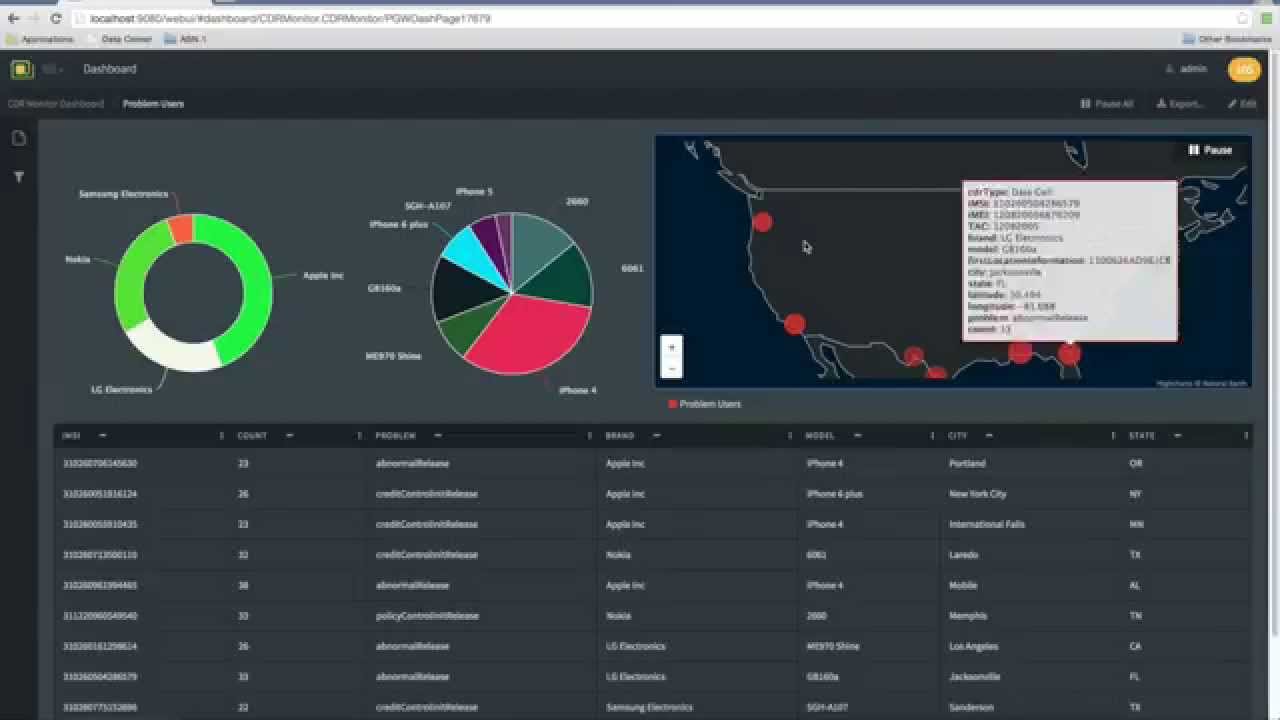Screen dimensions: 1280x720
Task: Click the Mobile city cell
Action: click(964, 585)
